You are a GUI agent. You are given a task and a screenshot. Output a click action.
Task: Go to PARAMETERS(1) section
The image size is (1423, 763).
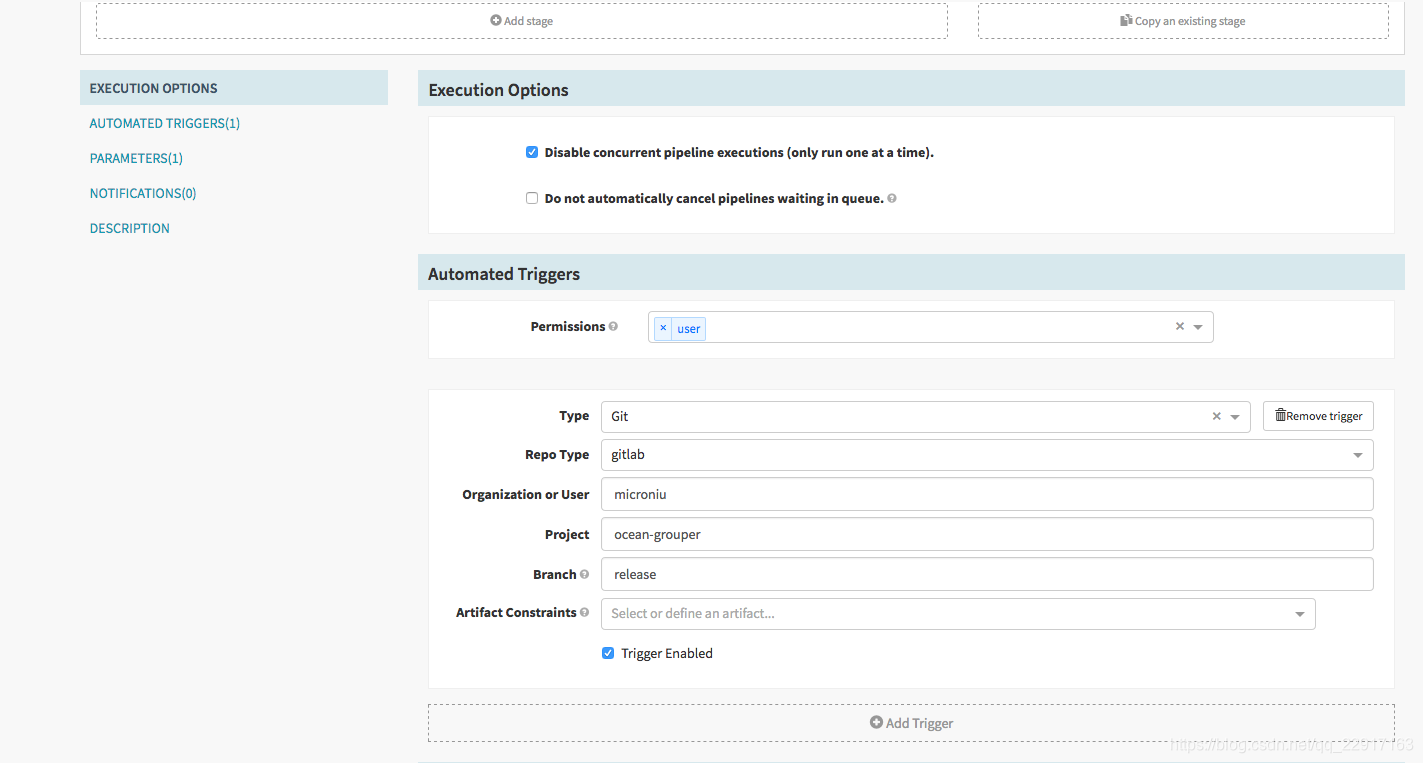point(136,159)
